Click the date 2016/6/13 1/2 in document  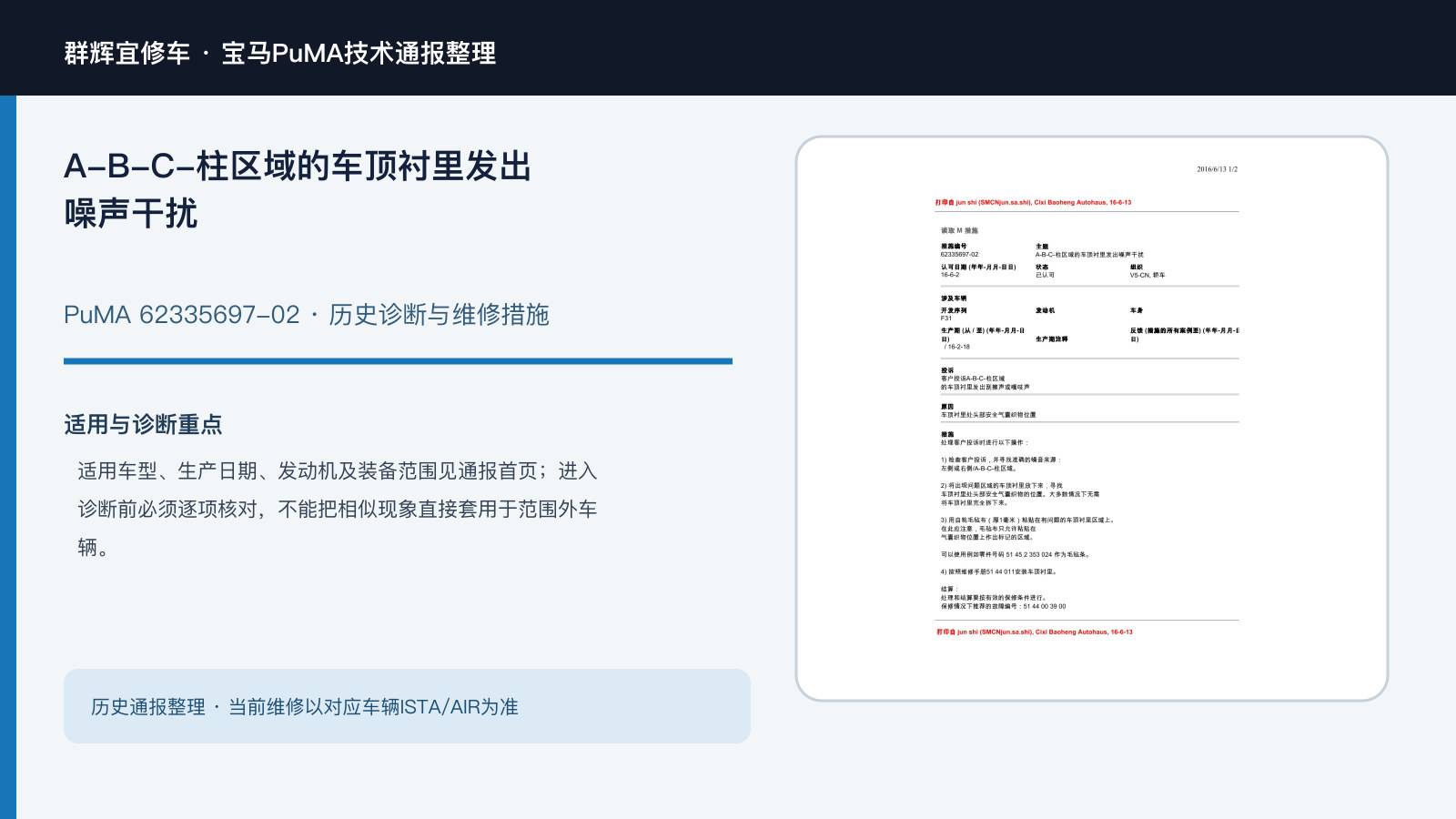(x=1217, y=169)
